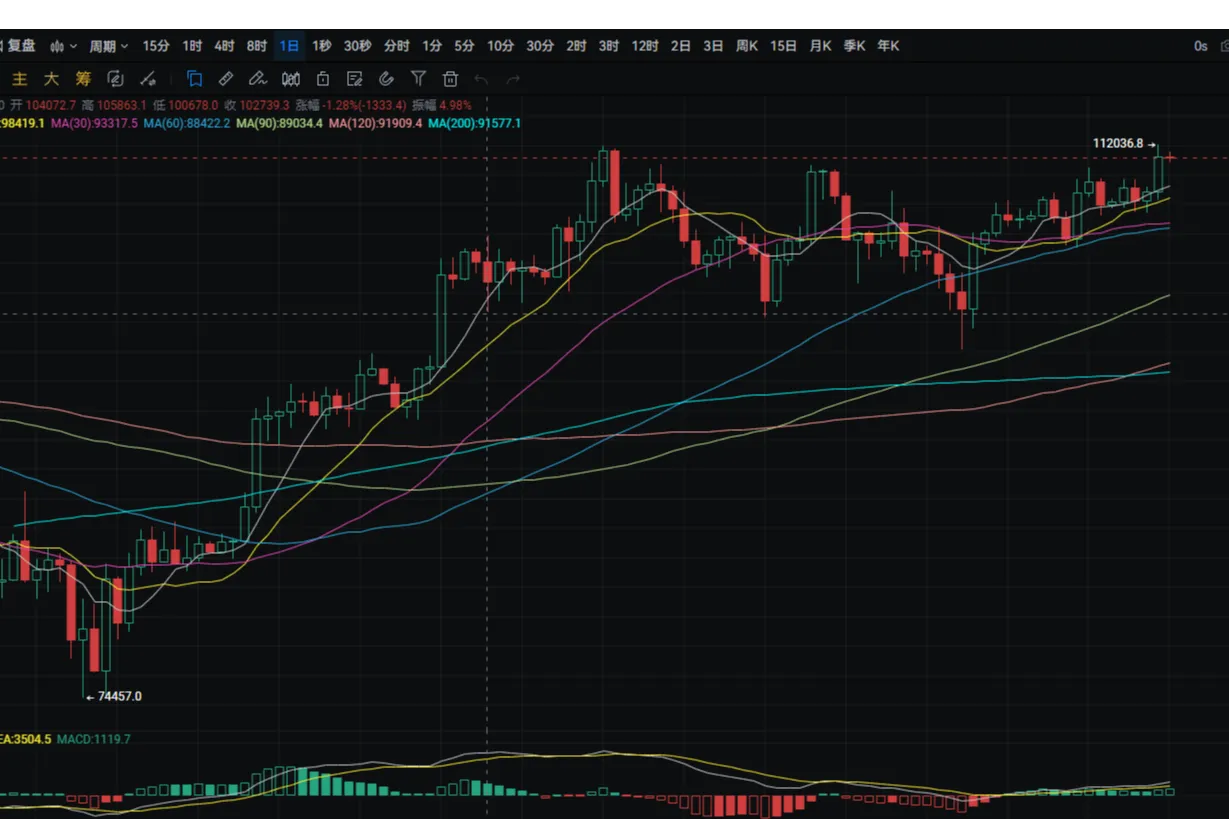Click the 高 high price 105863.1
The image size is (1229, 819).
point(114,105)
